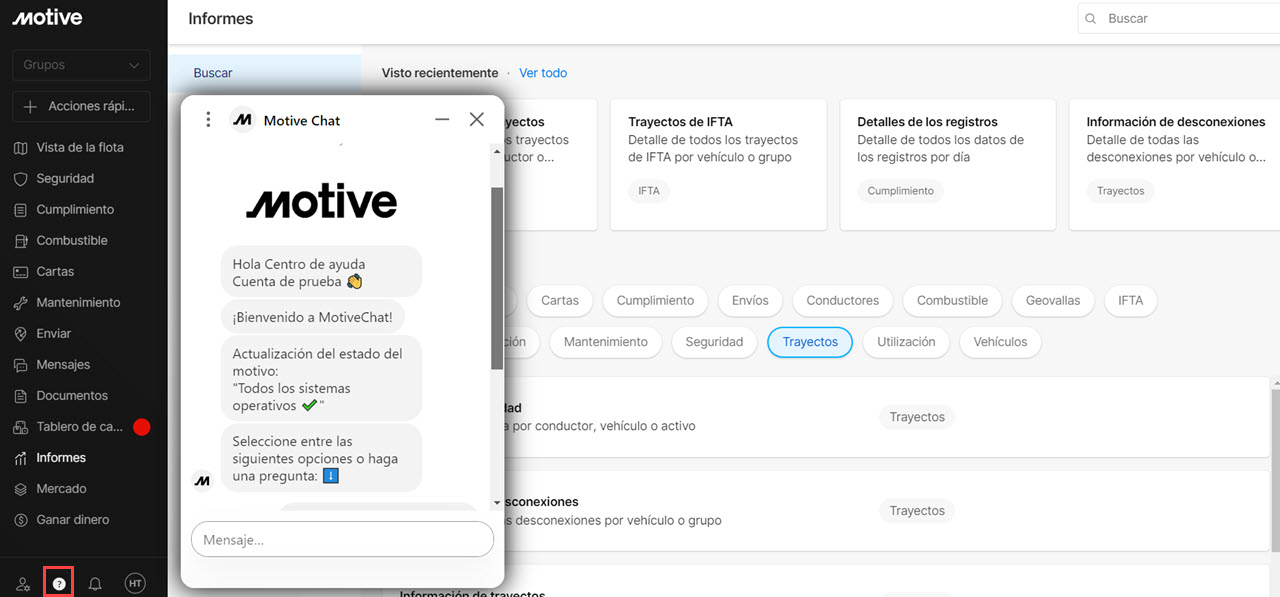
Task: Click the Mensajes chat icon
Action: point(20,365)
